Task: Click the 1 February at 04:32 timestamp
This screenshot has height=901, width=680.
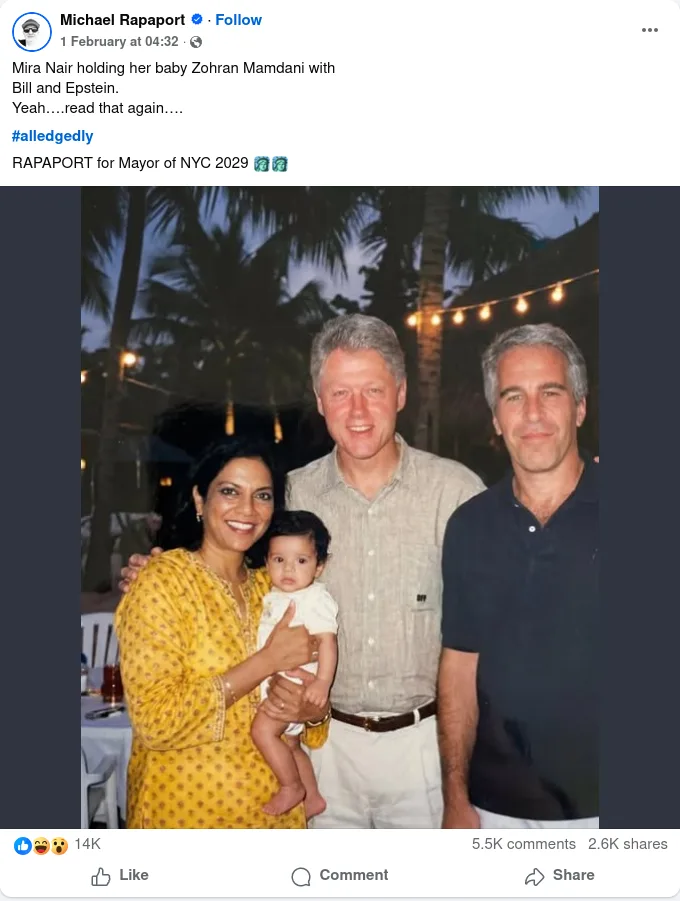Action: click(119, 41)
